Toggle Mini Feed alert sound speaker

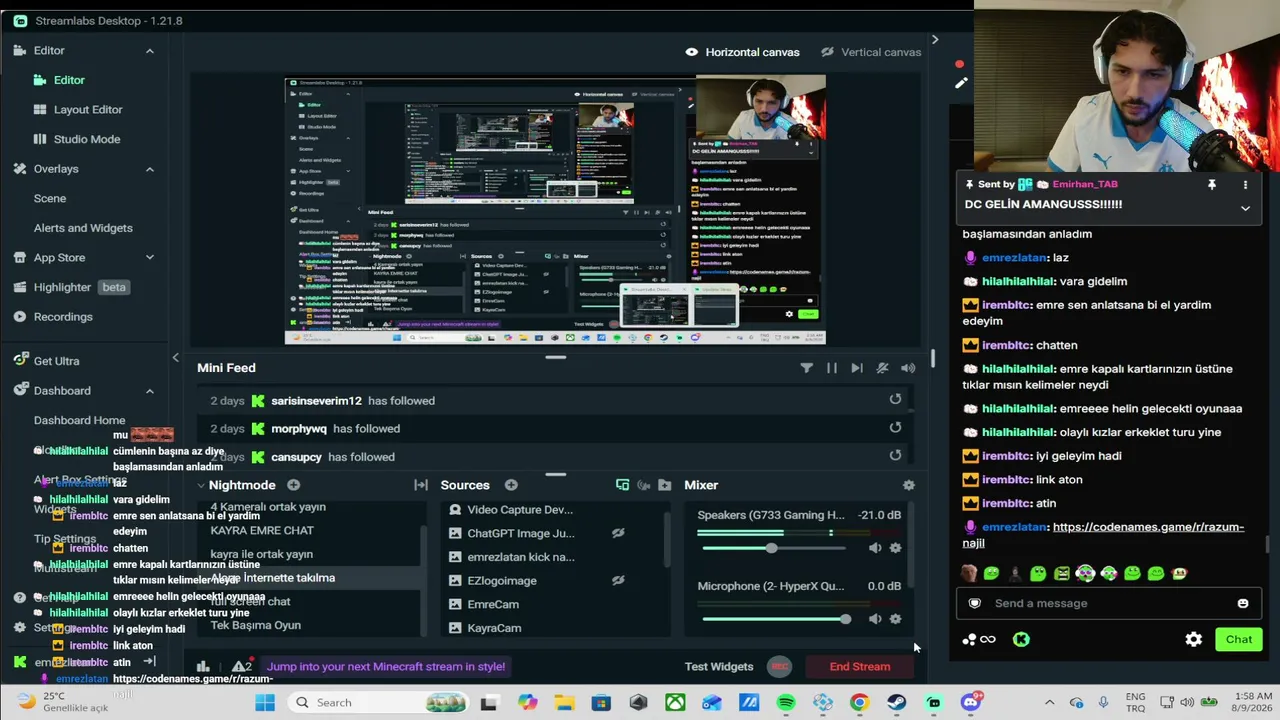(908, 368)
